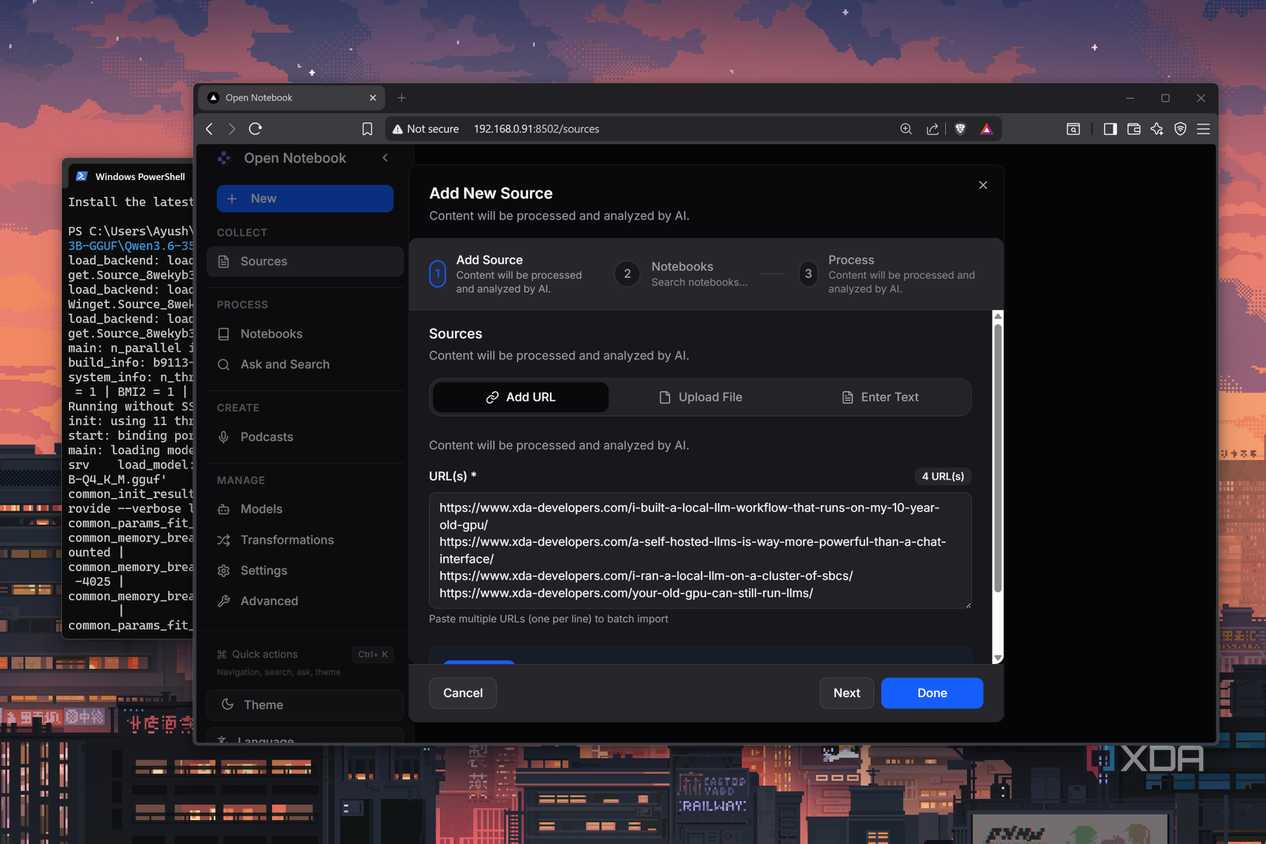Click the Next button
The height and width of the screenshot is (844, 1266).
point(847,693)
